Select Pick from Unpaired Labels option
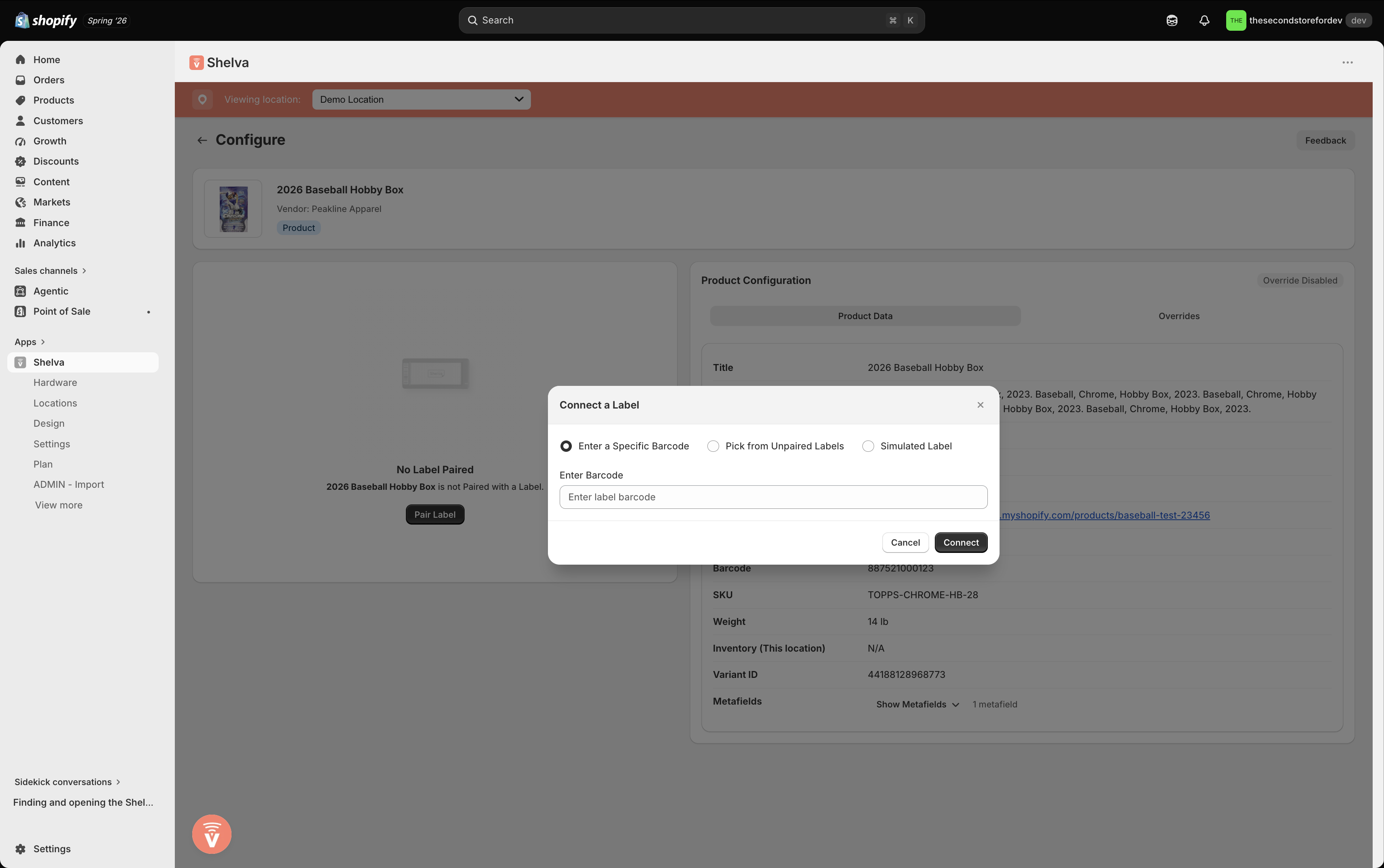Viewport: 1384px width, 868px height. click(x=775, y=446)
